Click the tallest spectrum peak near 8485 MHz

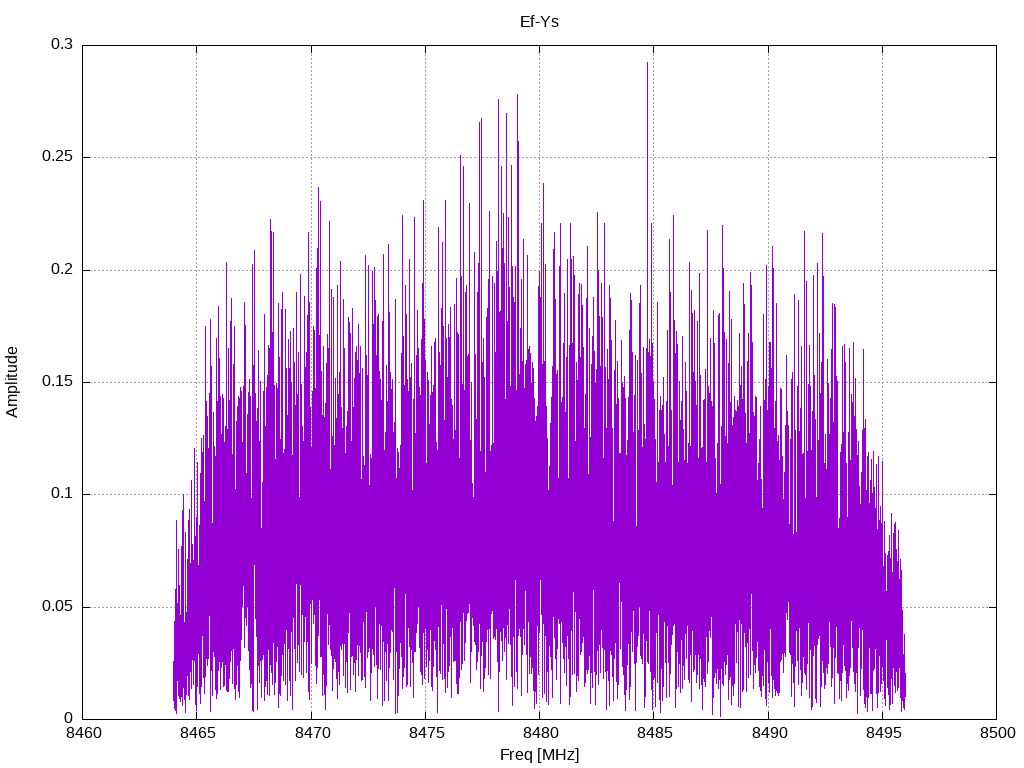647,63
